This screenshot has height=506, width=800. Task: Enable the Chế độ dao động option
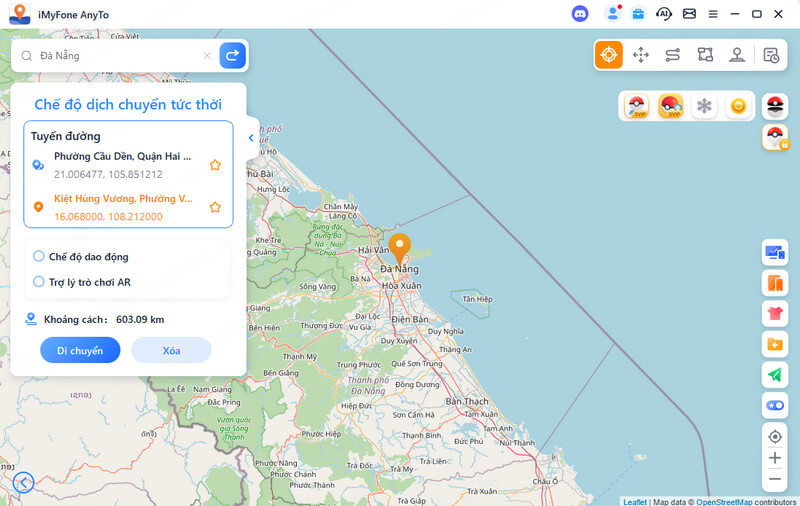click(39, 256)
